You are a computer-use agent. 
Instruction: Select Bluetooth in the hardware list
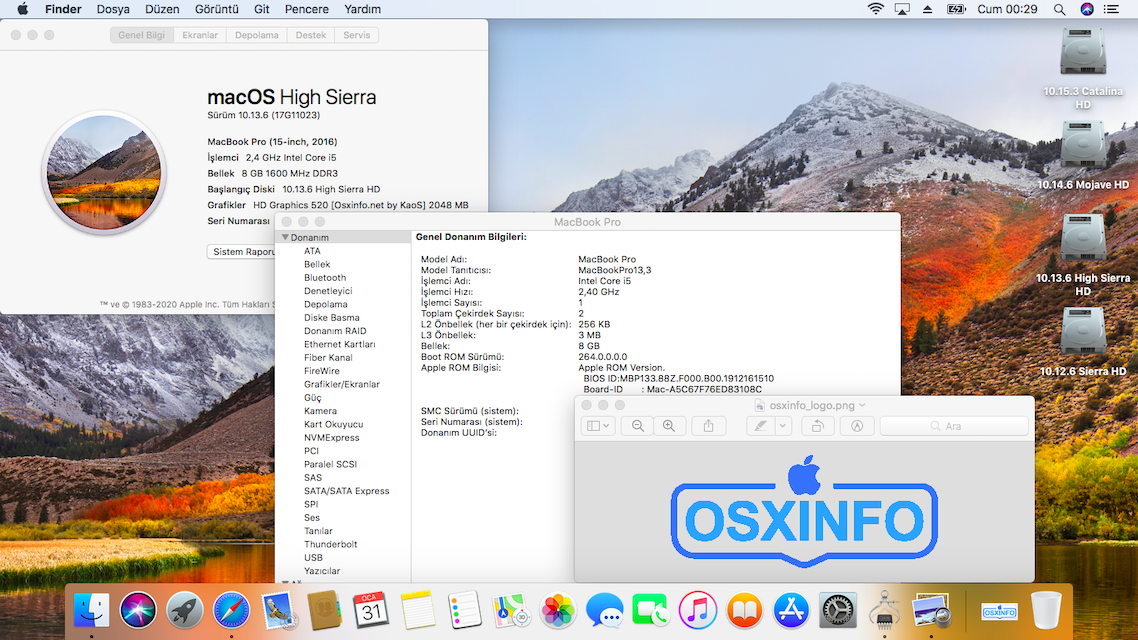tap(324, 277)
